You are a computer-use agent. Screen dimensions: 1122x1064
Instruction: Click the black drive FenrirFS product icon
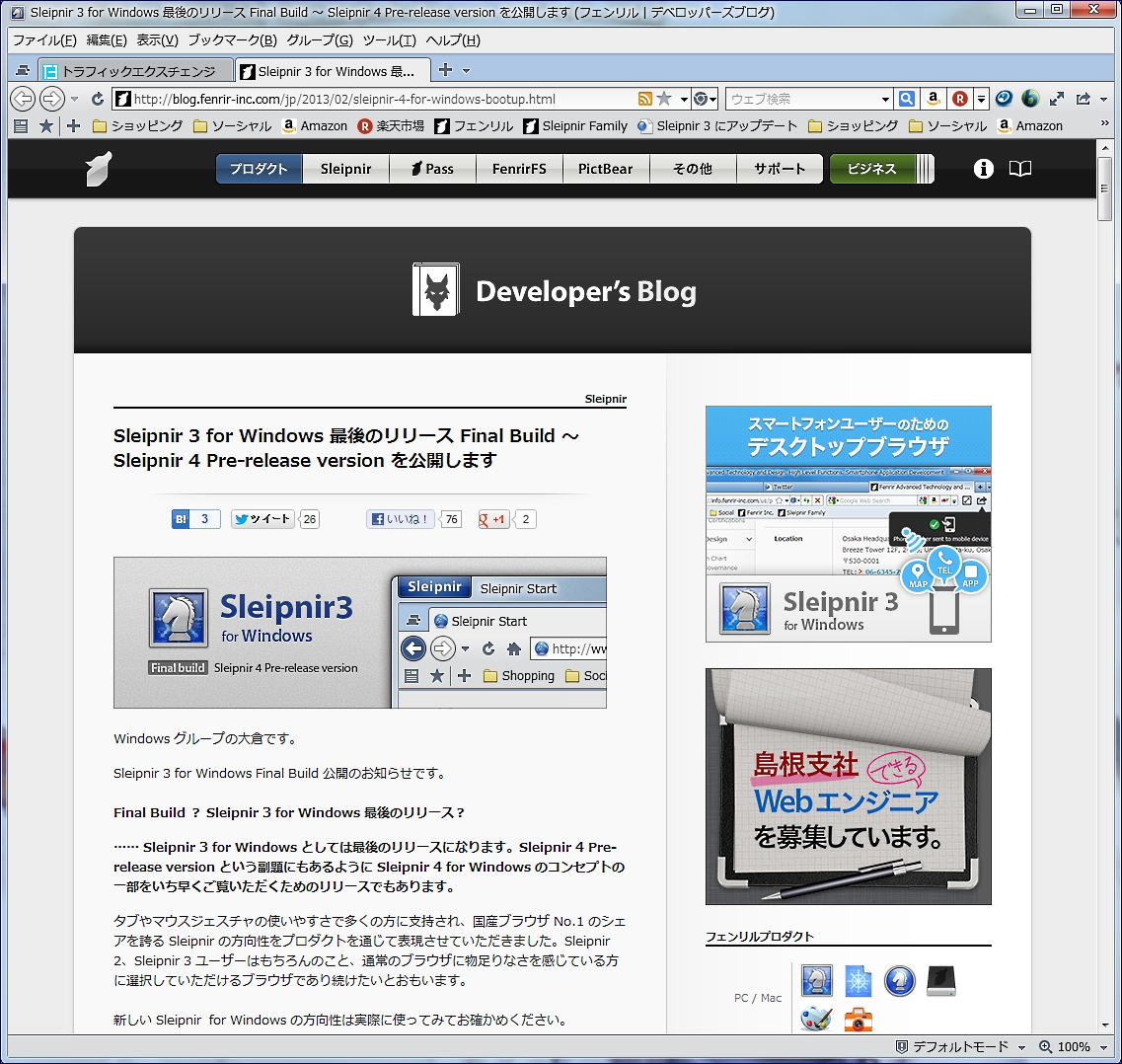[x=941, y=980]
